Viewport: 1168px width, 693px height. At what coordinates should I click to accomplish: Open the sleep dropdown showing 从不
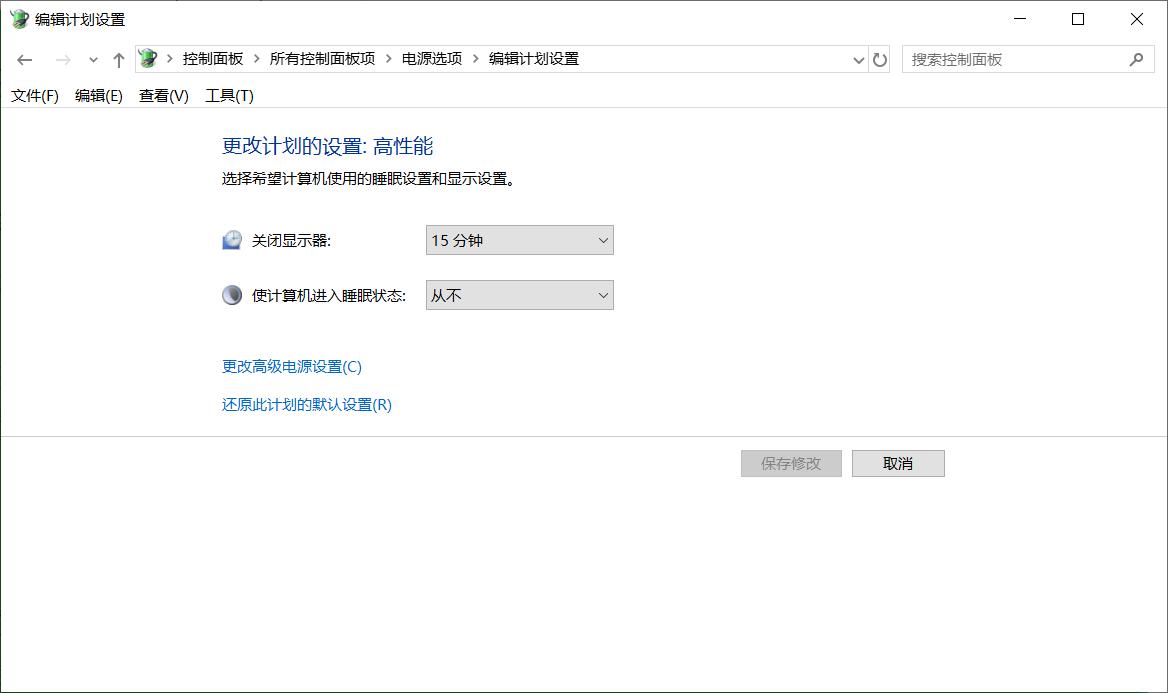tap(518, 294)
